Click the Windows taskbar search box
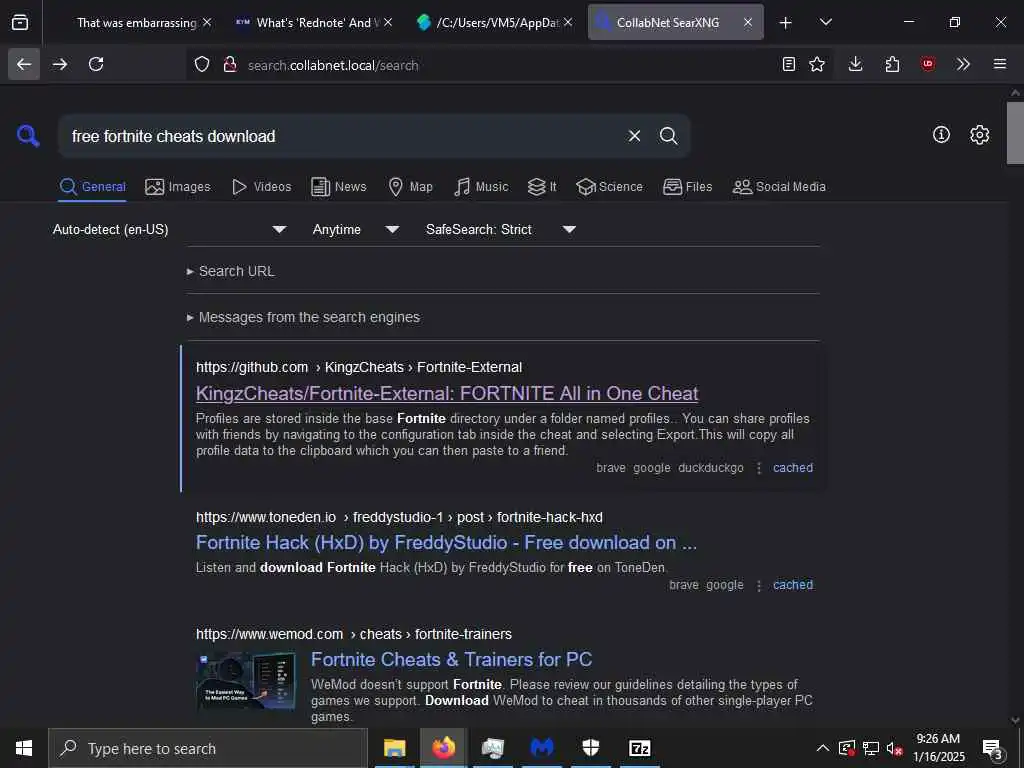Viewport: 1024px width, 768px height. (208, 748)
